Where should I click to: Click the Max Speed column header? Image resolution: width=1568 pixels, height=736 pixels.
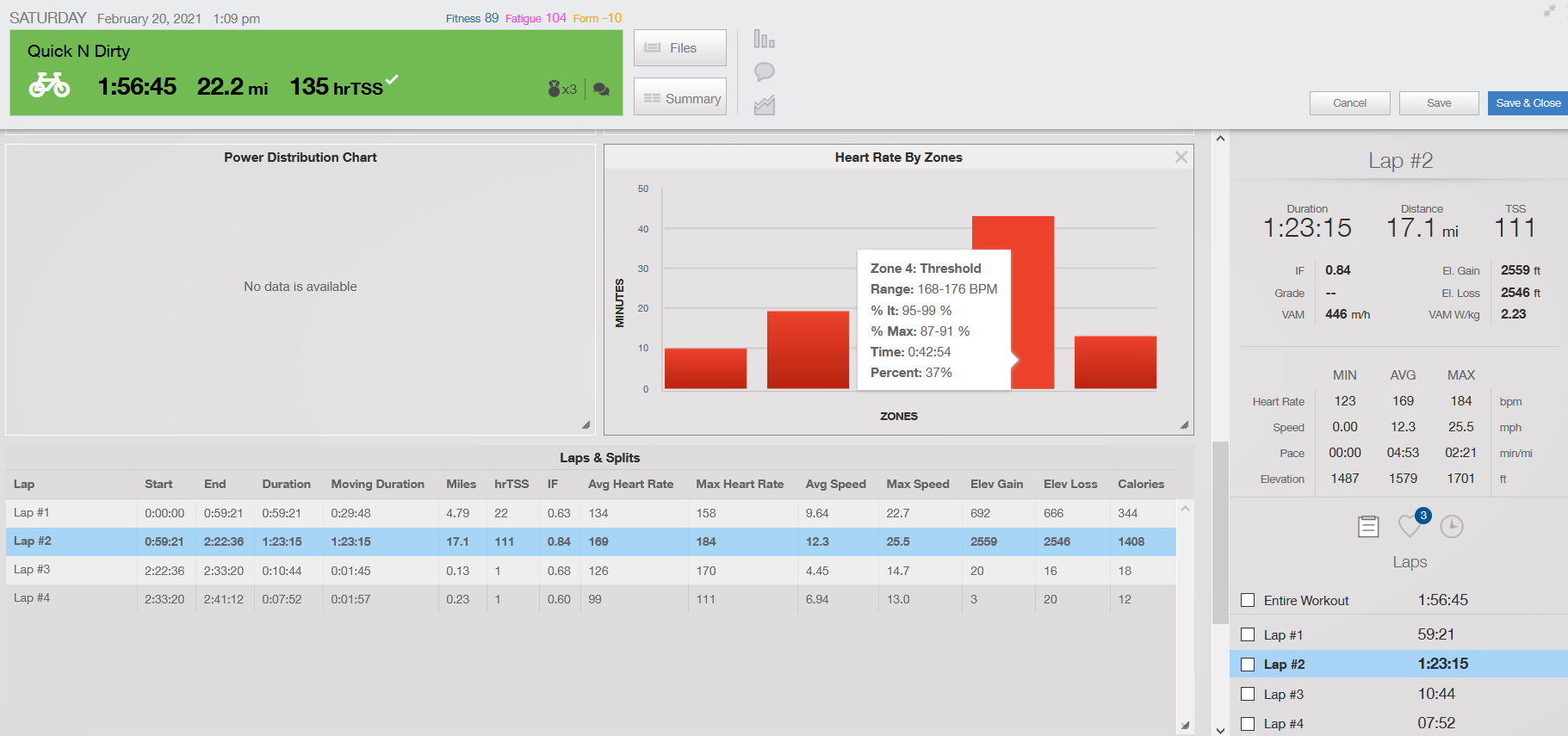click(918, 484)
